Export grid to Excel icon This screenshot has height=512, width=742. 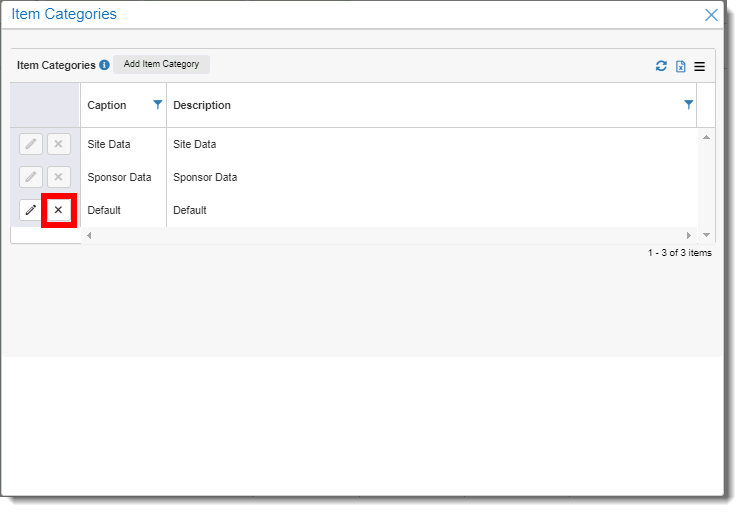coord(680,66)
